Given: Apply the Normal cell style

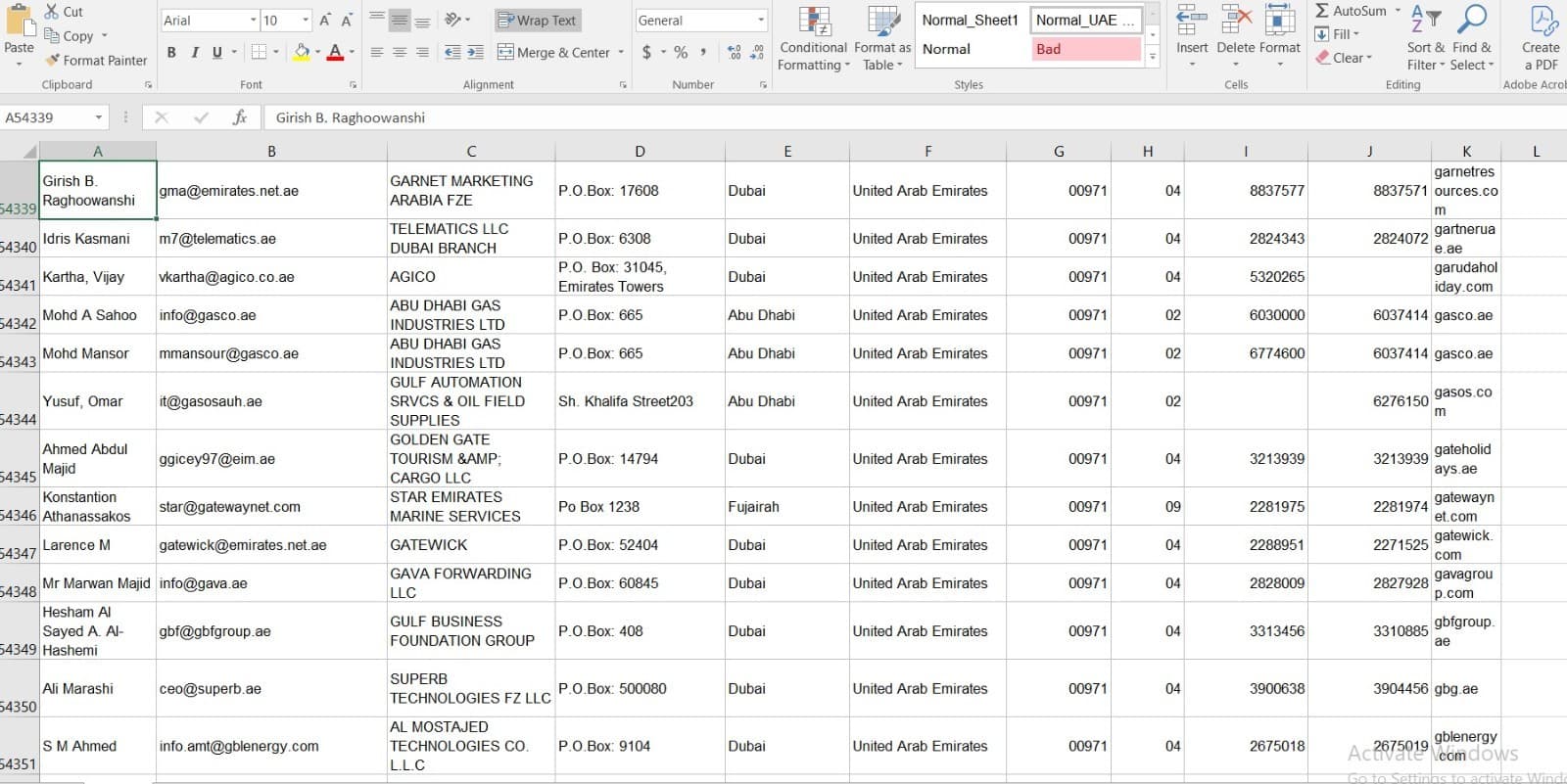Looking at the screenshot, I should pos(971,49).
